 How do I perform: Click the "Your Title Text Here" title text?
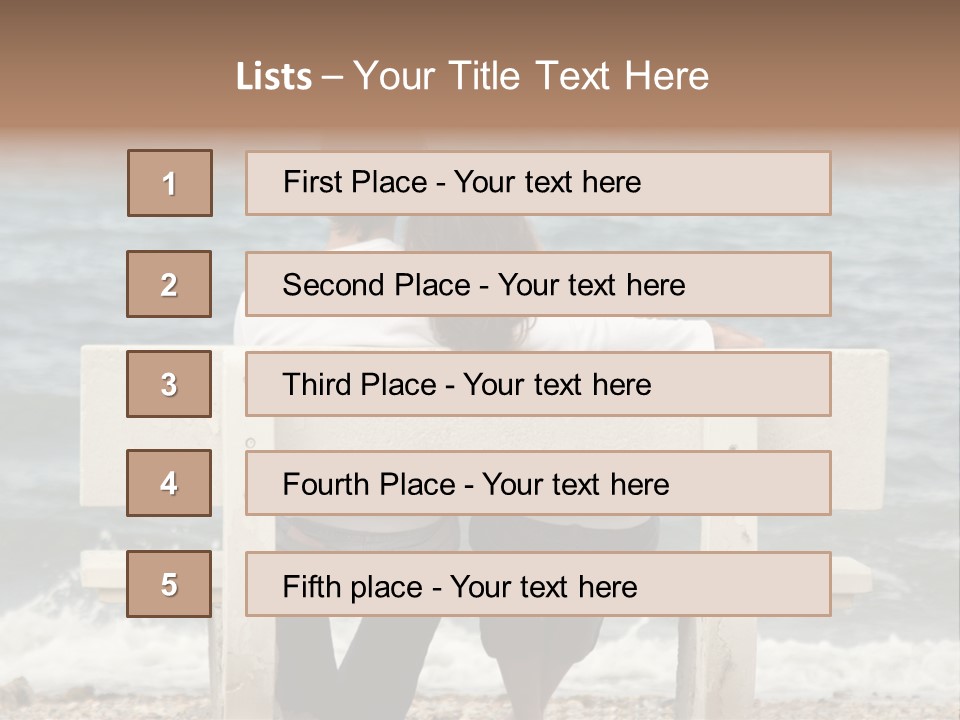pyautogui.click(x=530, y=76)
